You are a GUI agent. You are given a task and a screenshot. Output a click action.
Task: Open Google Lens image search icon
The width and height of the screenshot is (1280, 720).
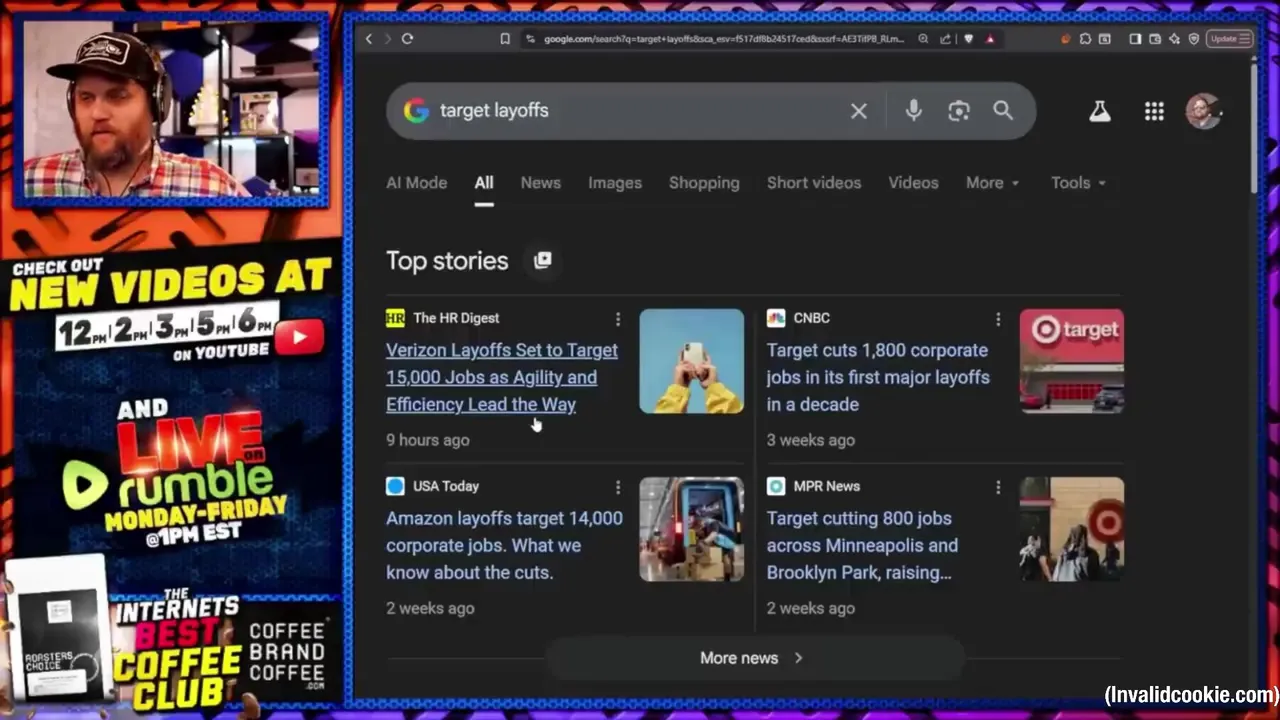(x=959, y=111)
